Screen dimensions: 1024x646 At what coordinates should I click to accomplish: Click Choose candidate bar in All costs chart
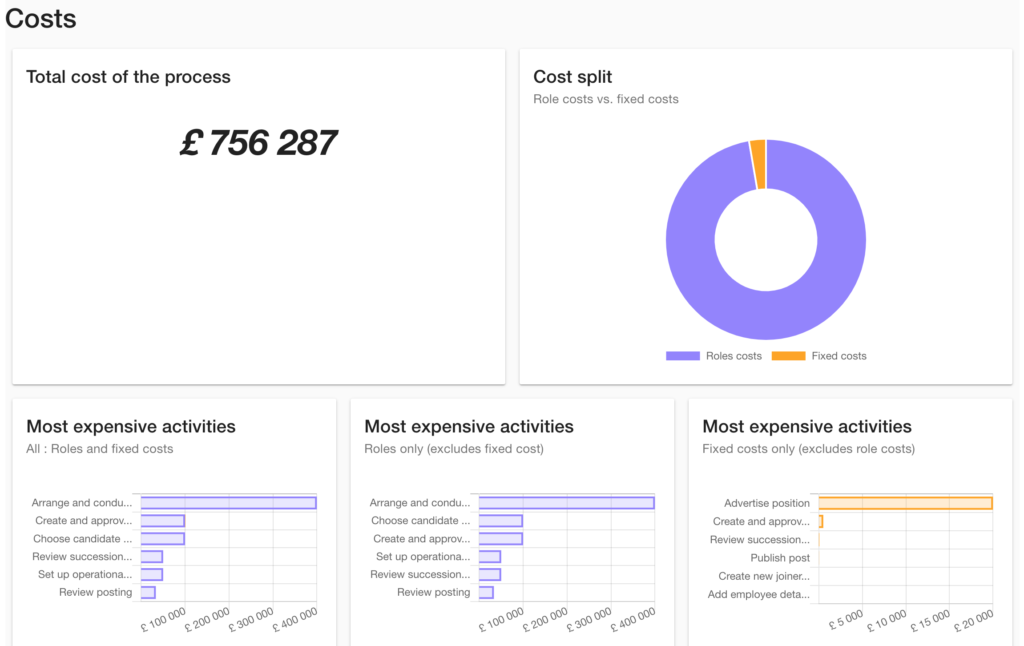[x=163, y=539]
